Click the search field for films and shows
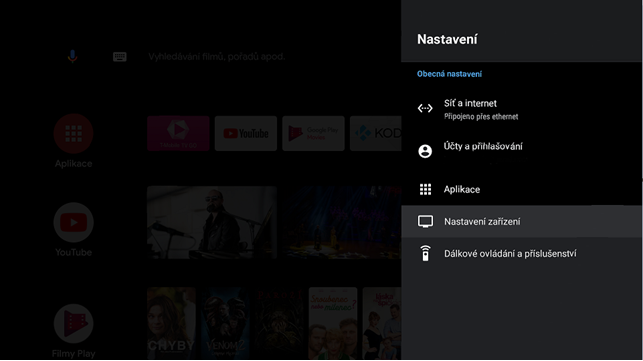643x361 pixels. coord(217,57)
